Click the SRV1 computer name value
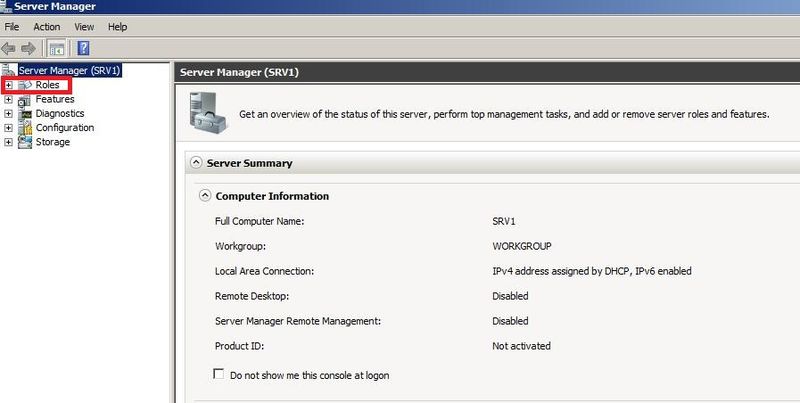The height and width of the screenshot is (403, 800). [504, 221]
